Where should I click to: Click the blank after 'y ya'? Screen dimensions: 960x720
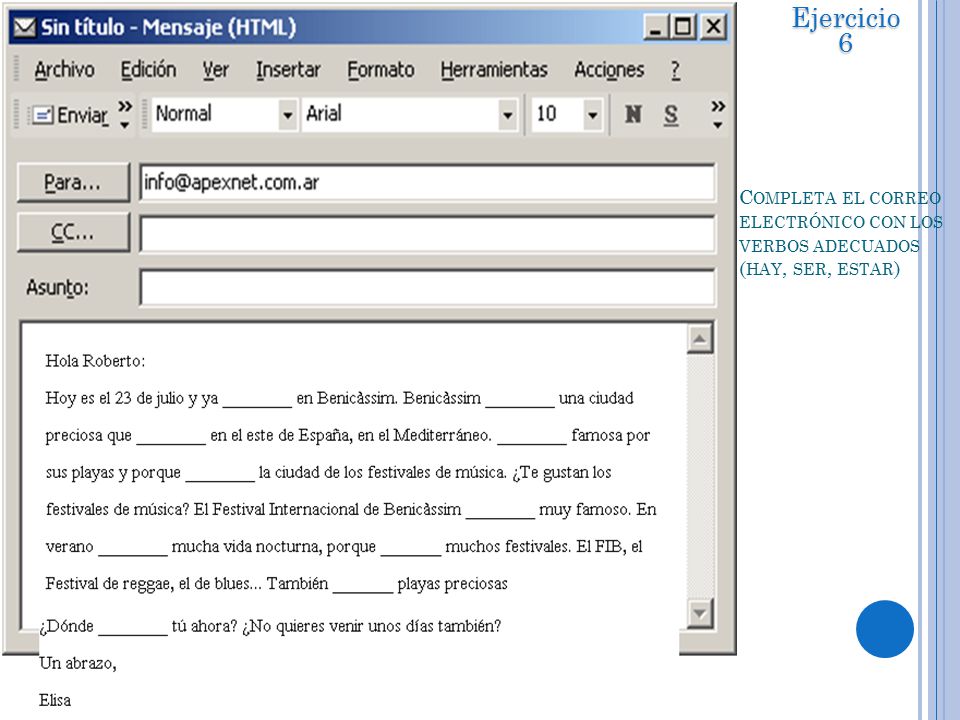[257, 400]
